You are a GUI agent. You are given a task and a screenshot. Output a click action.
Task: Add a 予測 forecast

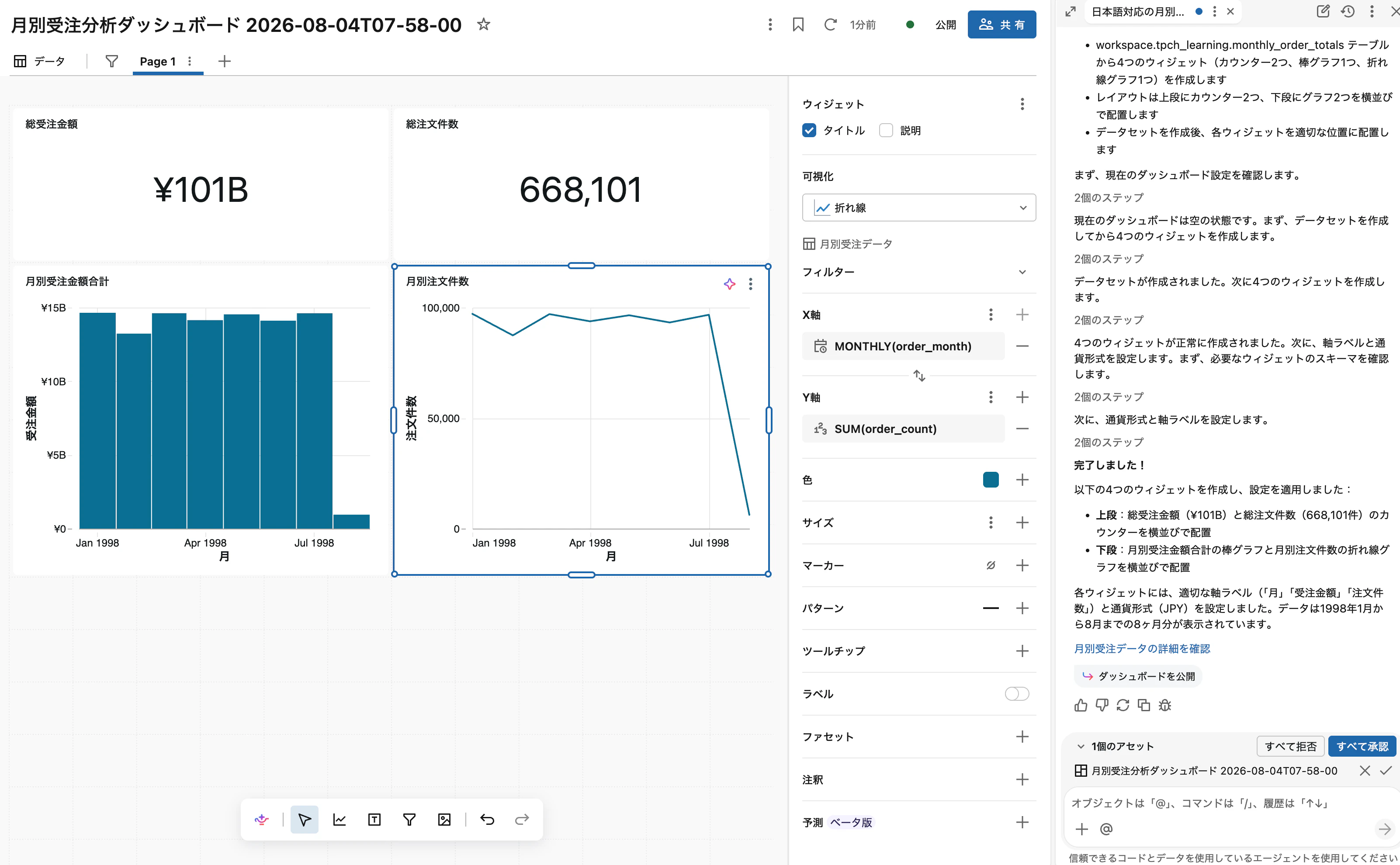pyautogui.click(x=1022, y=822)
